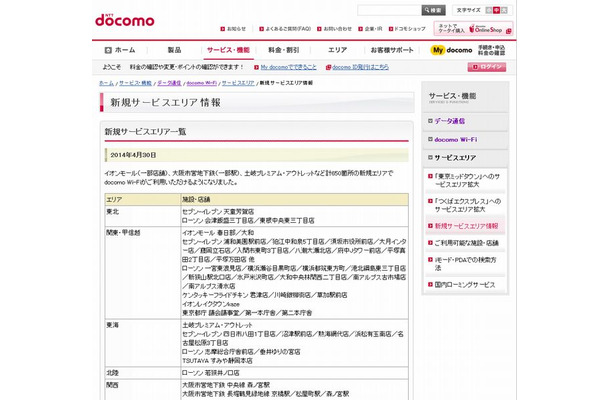Screen dimensions: 610x400
Task: Click the TSUTAYA すみや静岡本店 table text
Action: [217, 361]
